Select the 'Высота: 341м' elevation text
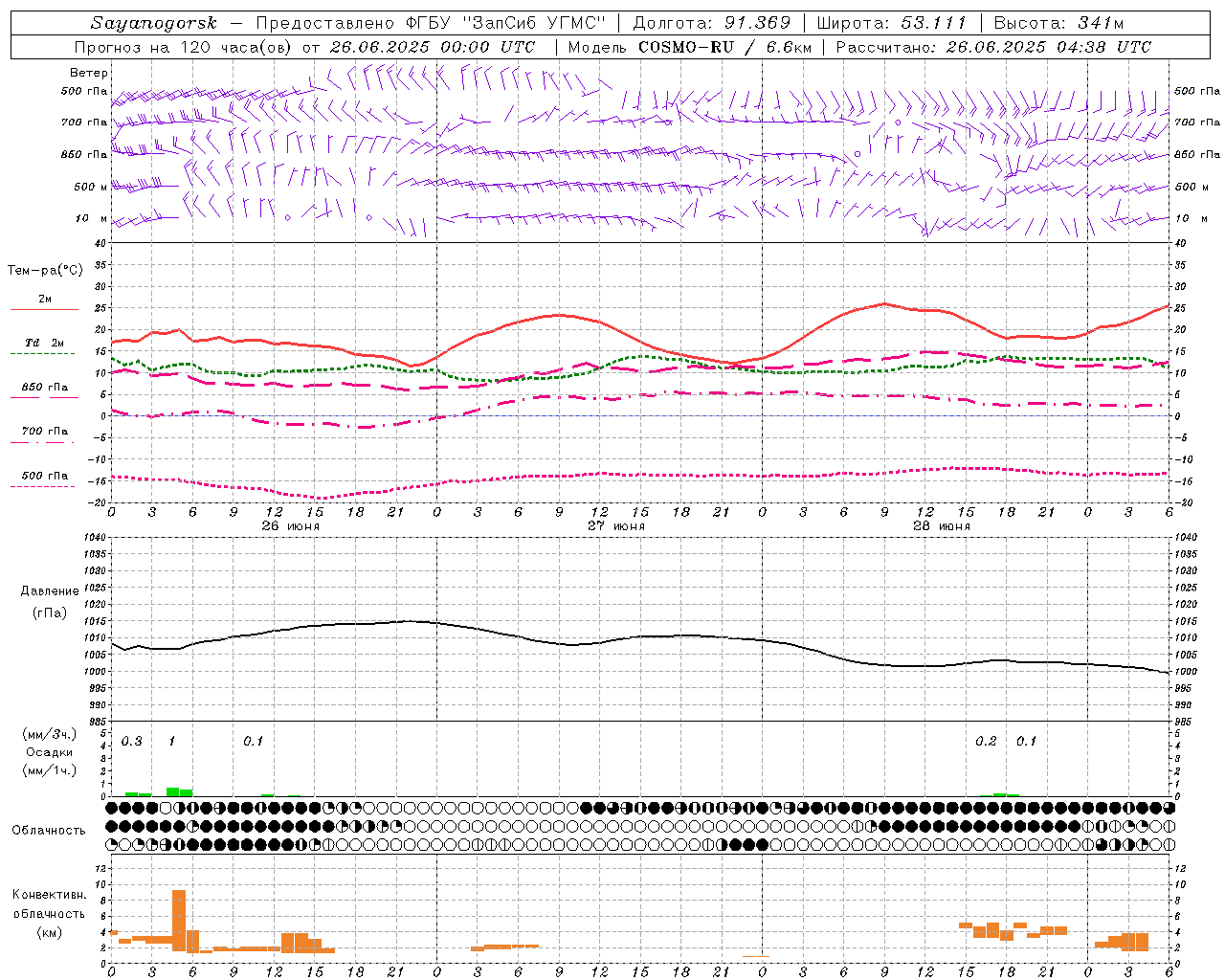Viewport: 1225px width, 980px height. point(1058,23)
